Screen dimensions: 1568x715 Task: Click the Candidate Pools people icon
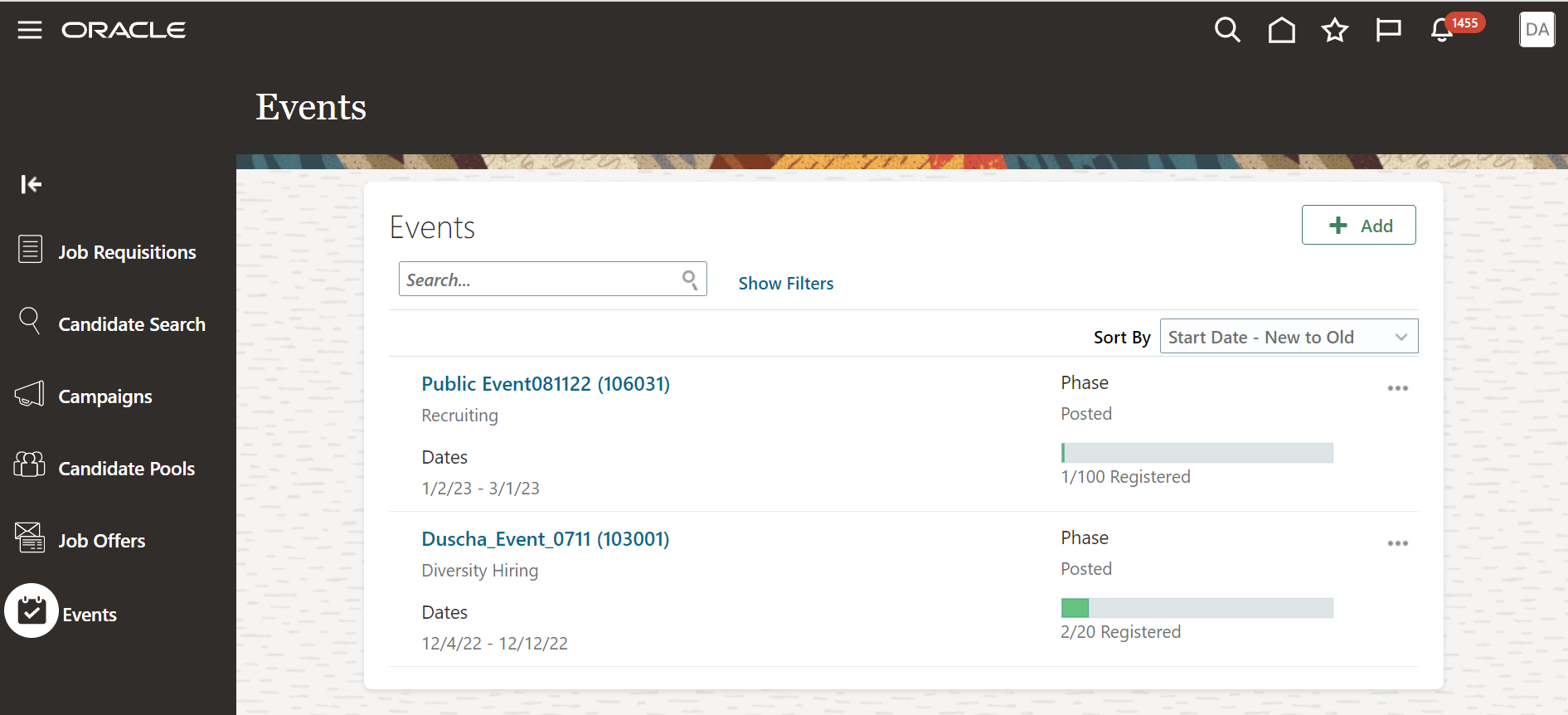[30, 465]
